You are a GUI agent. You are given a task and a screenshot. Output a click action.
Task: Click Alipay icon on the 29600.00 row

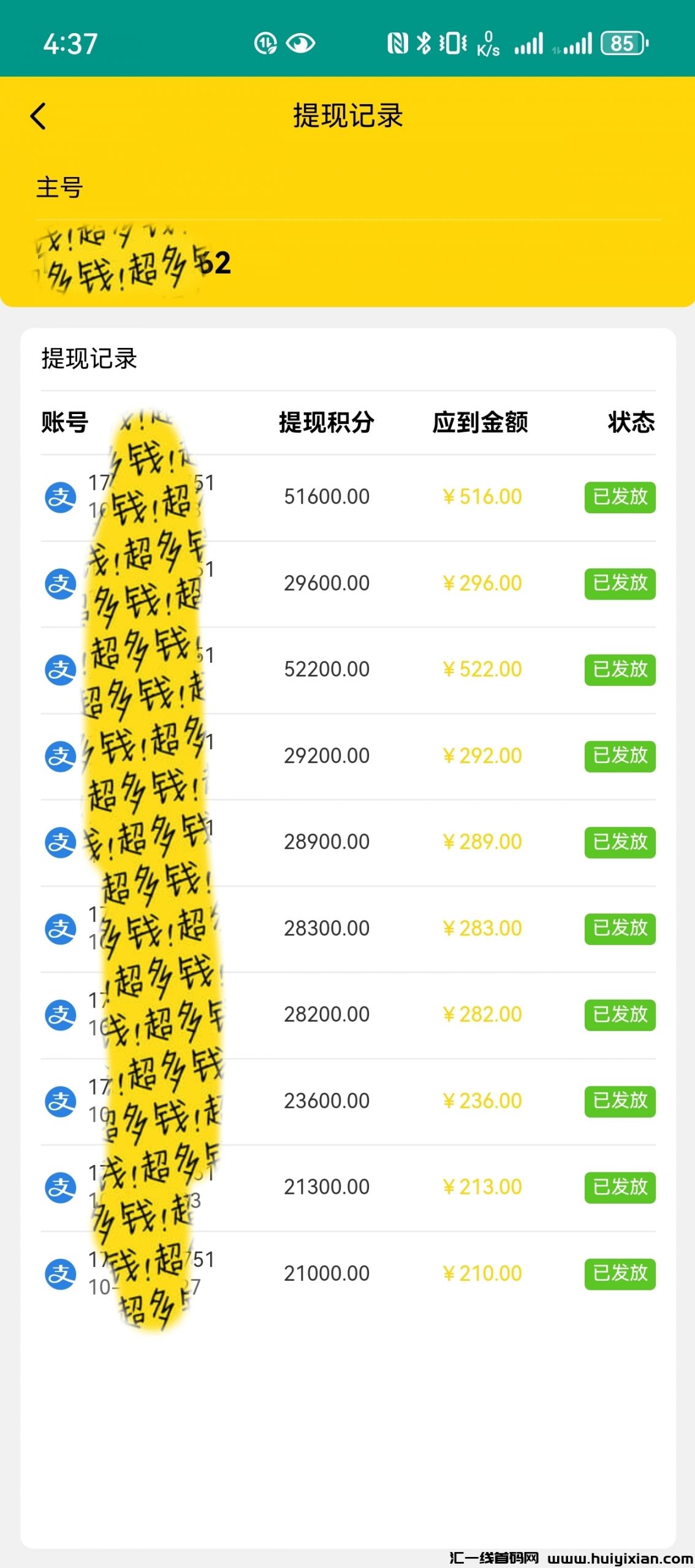click(61, 584)
